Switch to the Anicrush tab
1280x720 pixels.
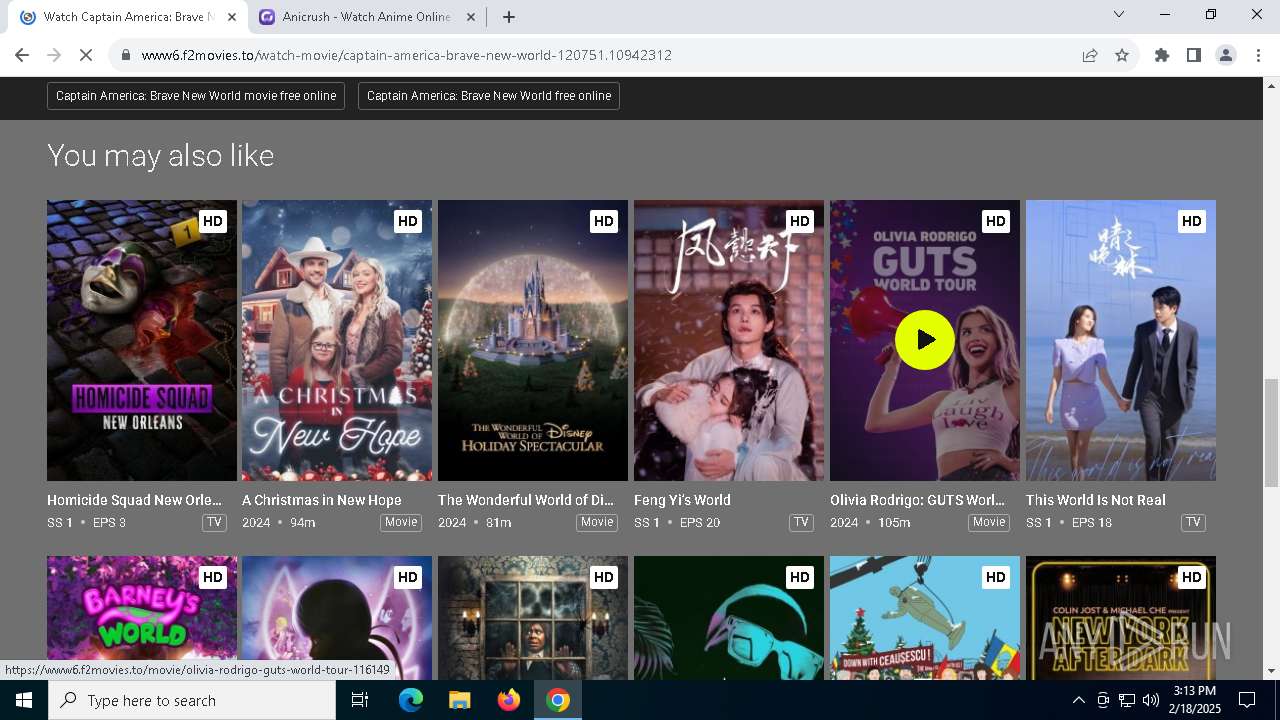[367, 17]
